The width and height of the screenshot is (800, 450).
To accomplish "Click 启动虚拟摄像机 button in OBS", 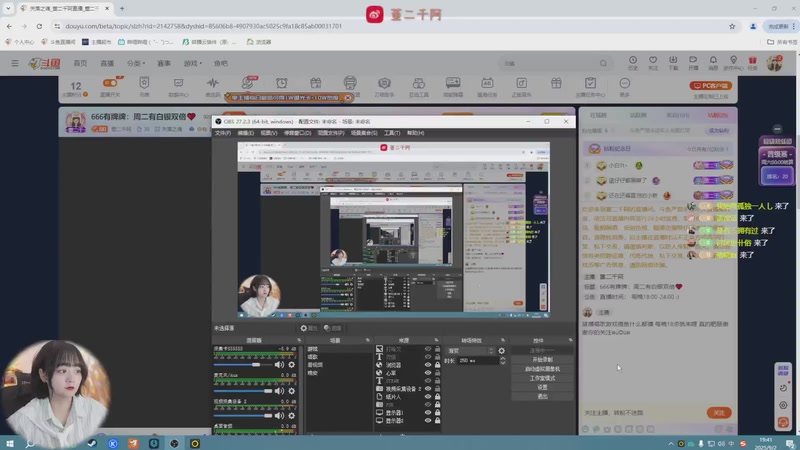I will (542, 369).
